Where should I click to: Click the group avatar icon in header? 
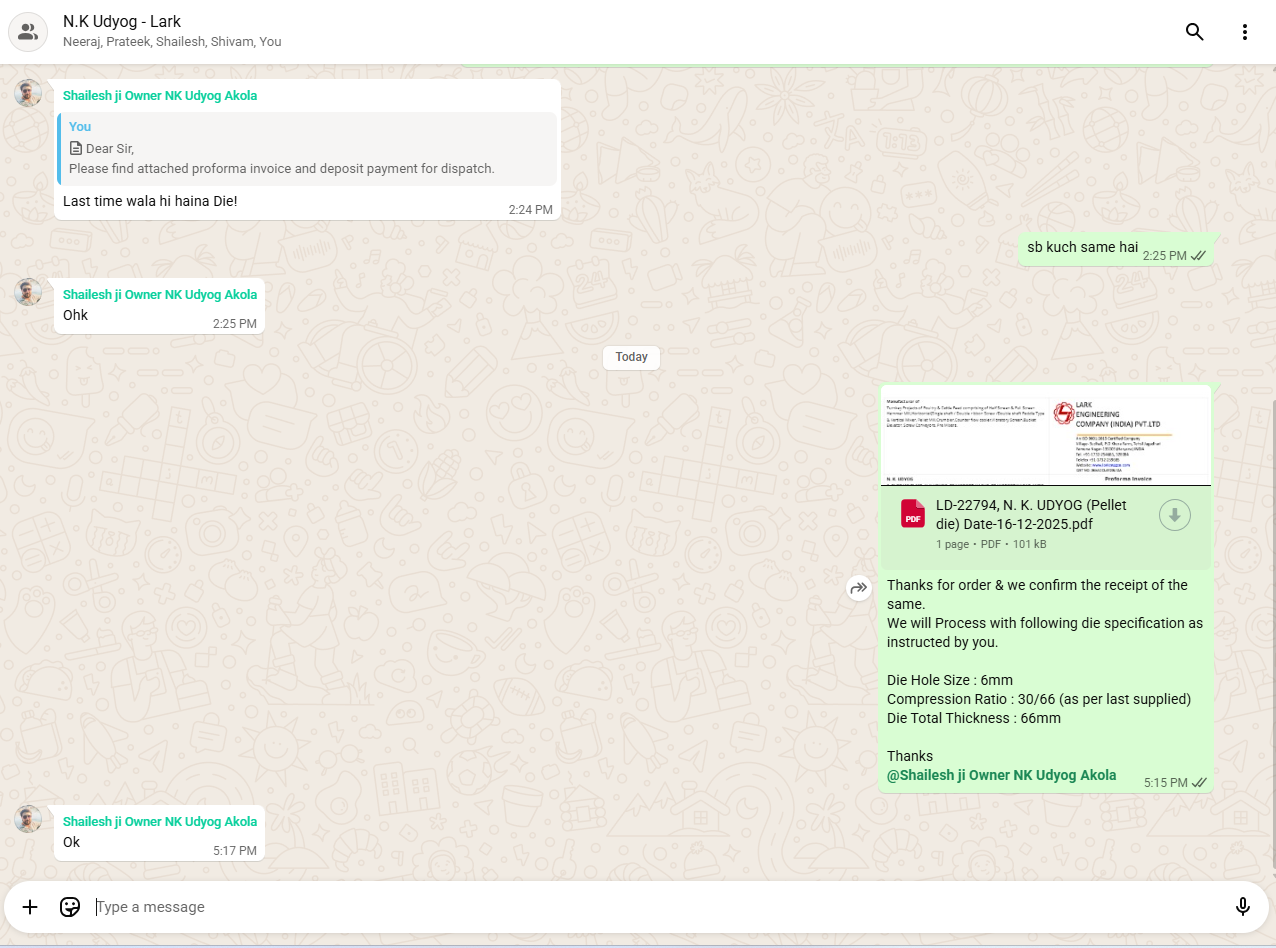click(28, 32)
